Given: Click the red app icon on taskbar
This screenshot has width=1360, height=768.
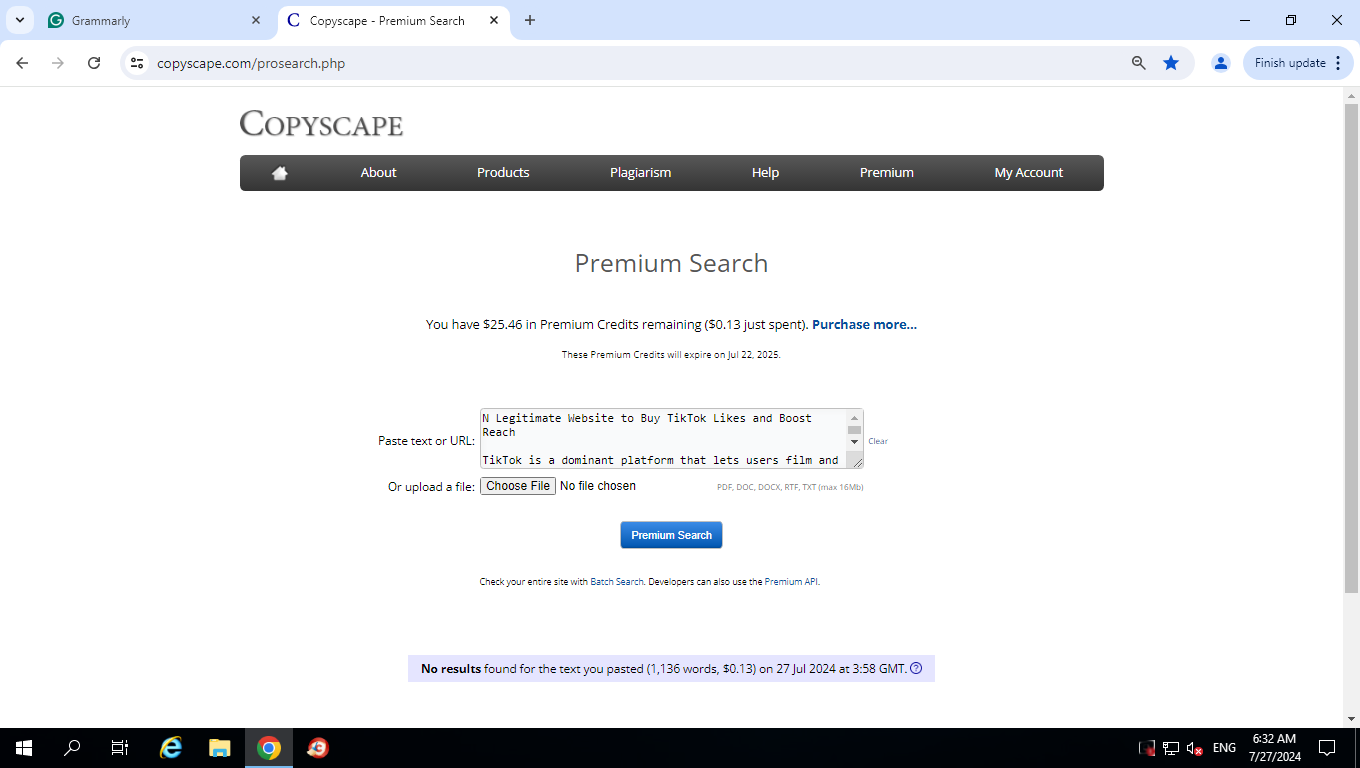Looking at the screenshot, I should pos(318,748).
